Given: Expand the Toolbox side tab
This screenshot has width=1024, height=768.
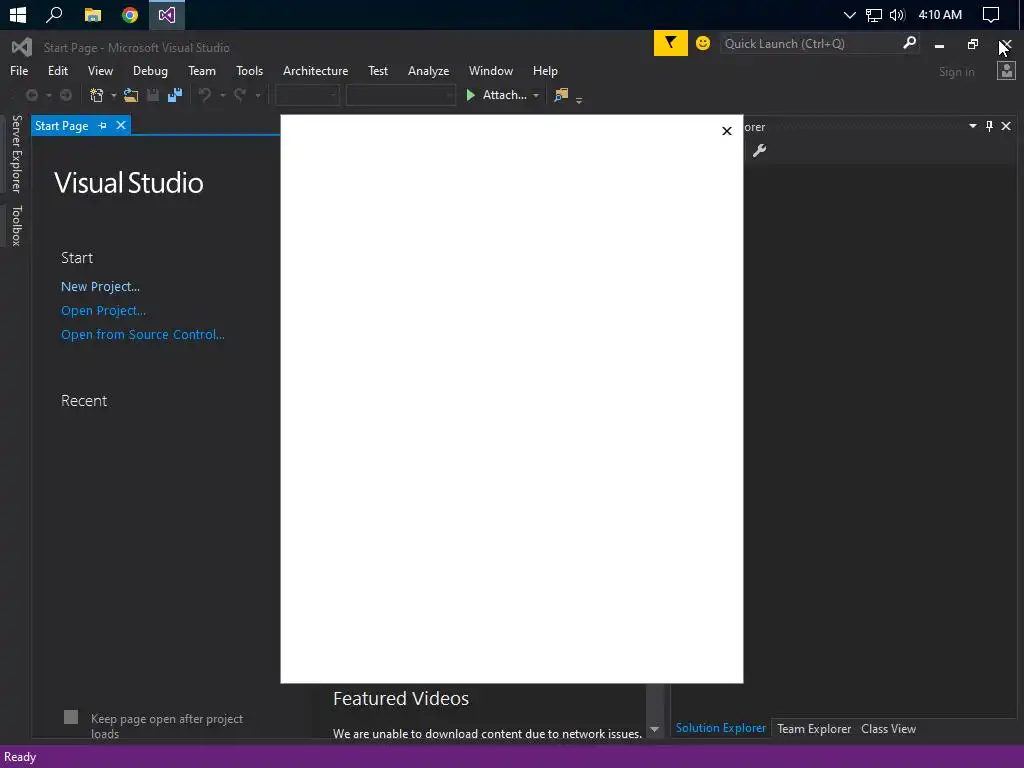Looking at the screenshot, I should point(16,225).
